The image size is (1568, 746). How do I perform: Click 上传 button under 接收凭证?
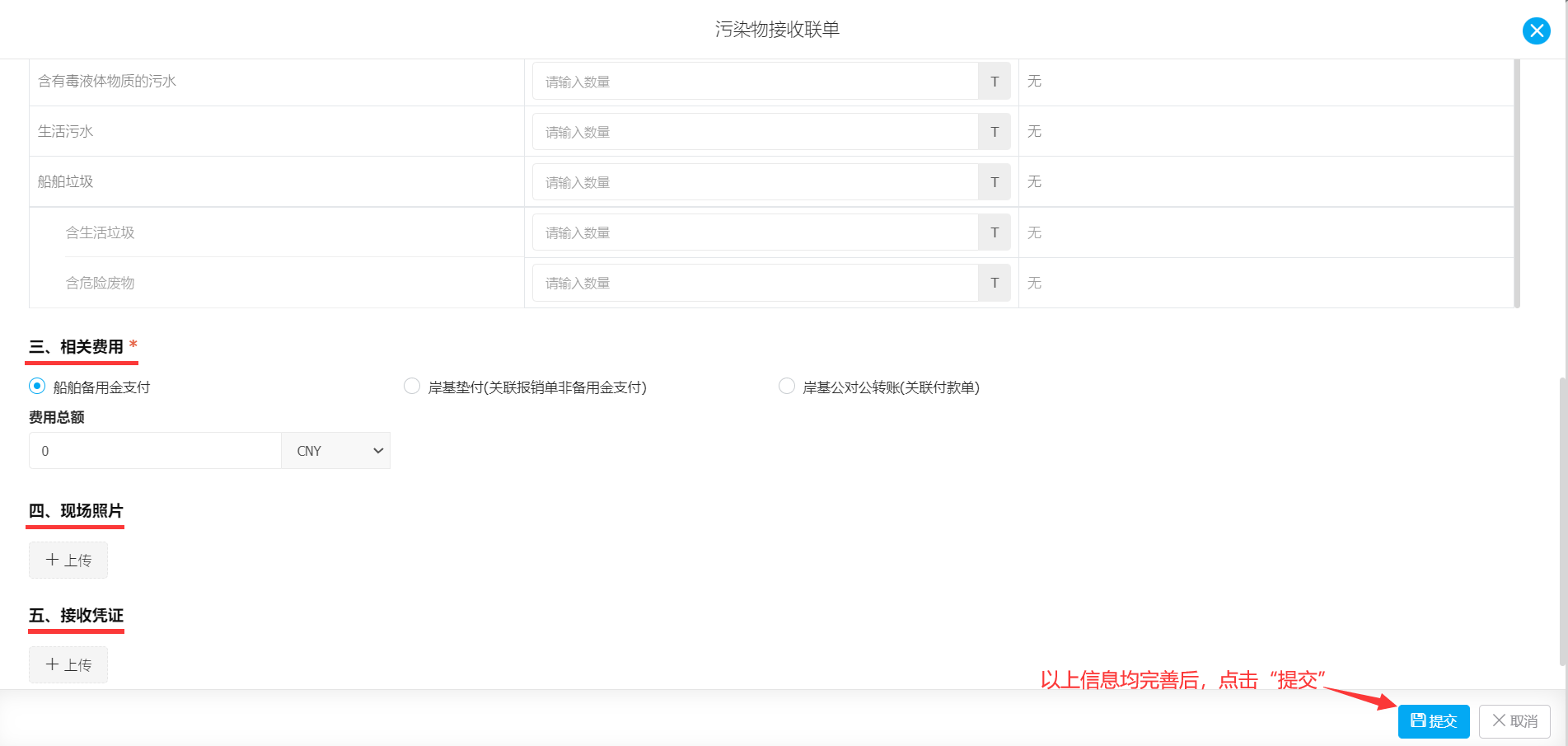point(68,665)
